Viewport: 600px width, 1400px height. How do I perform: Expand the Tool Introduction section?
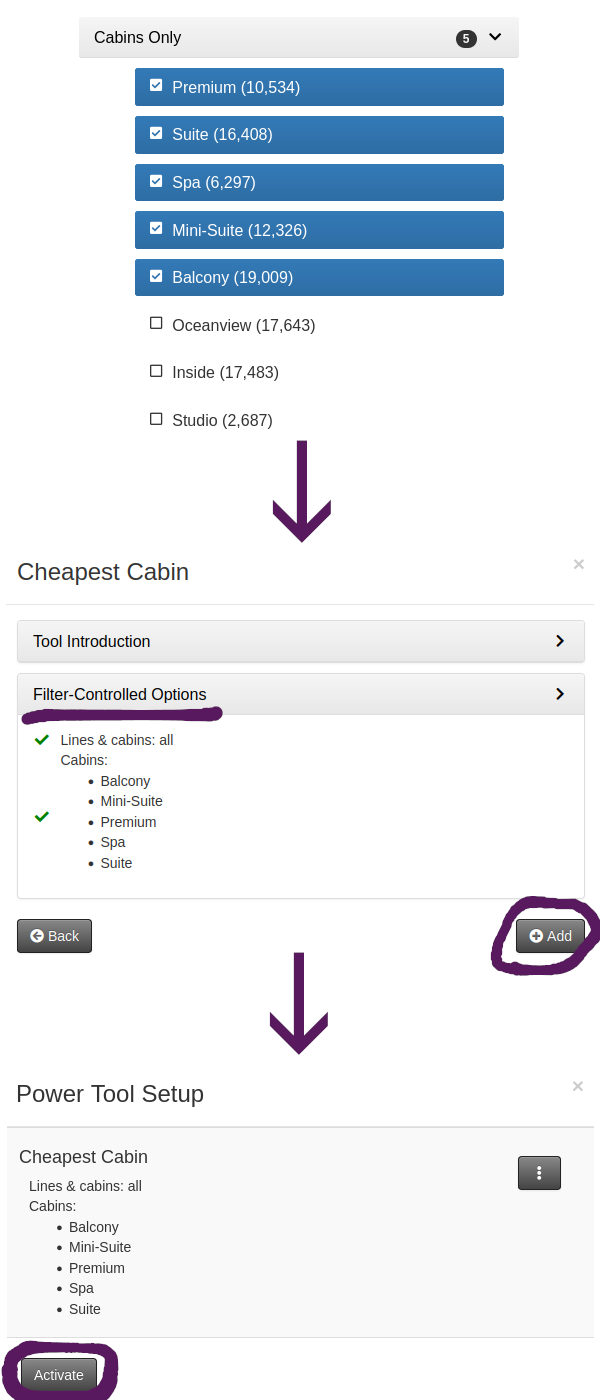coord(560,641)
